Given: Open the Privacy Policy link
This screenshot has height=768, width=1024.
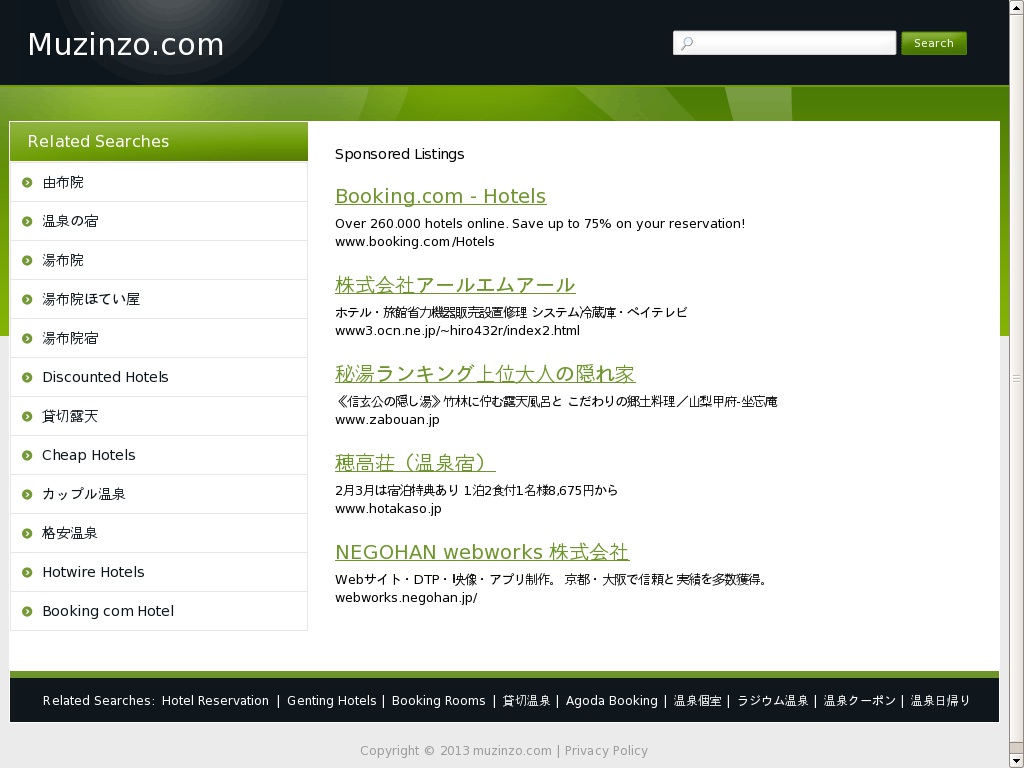Looking at the screenshot, I should point(606,751).
